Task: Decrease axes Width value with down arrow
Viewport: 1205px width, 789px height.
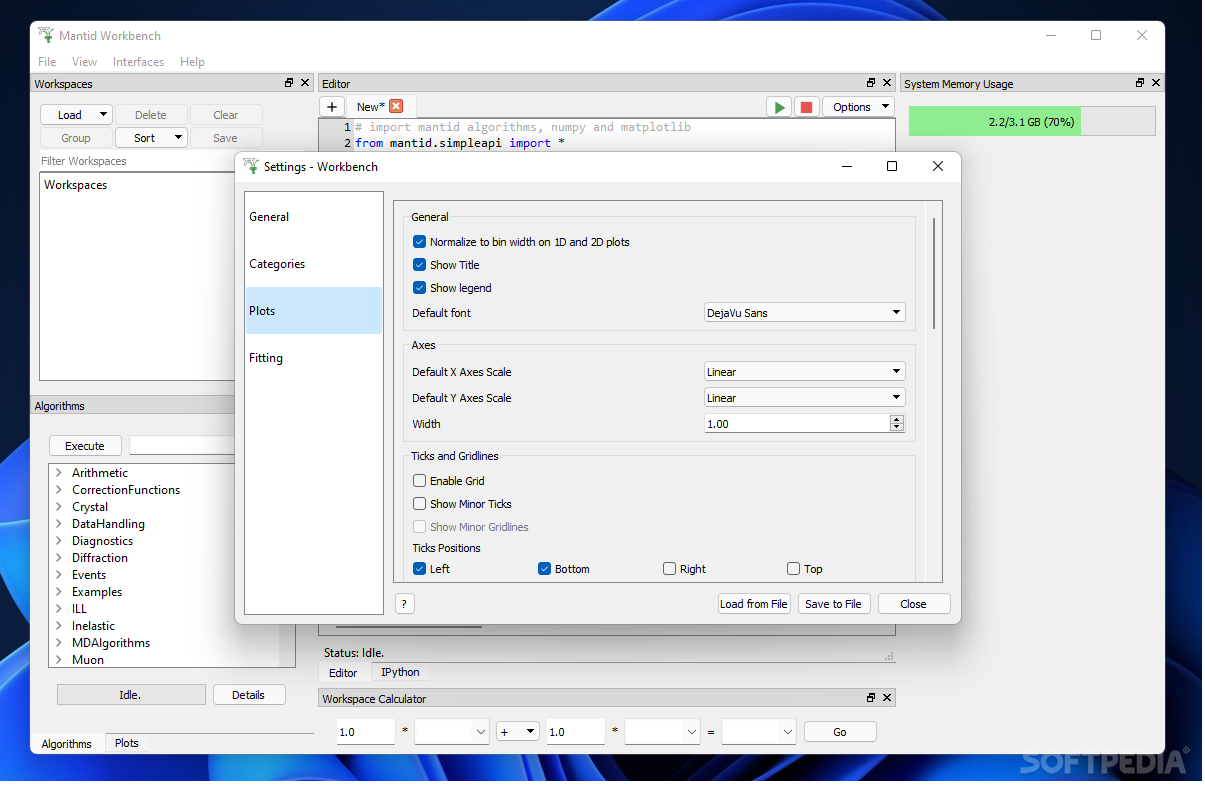Action: [896, 428]
